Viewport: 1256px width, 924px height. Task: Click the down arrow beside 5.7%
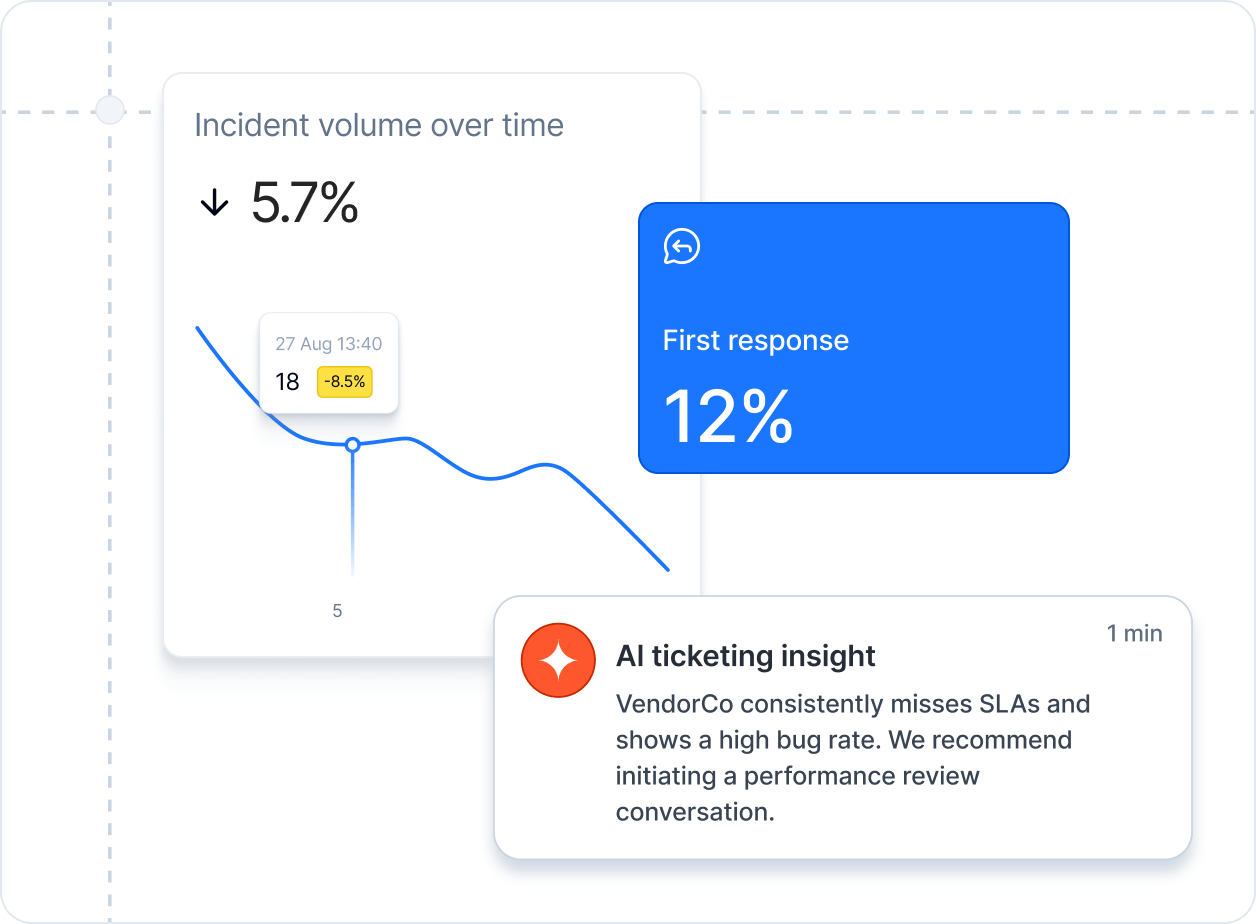tap(214, 204)
